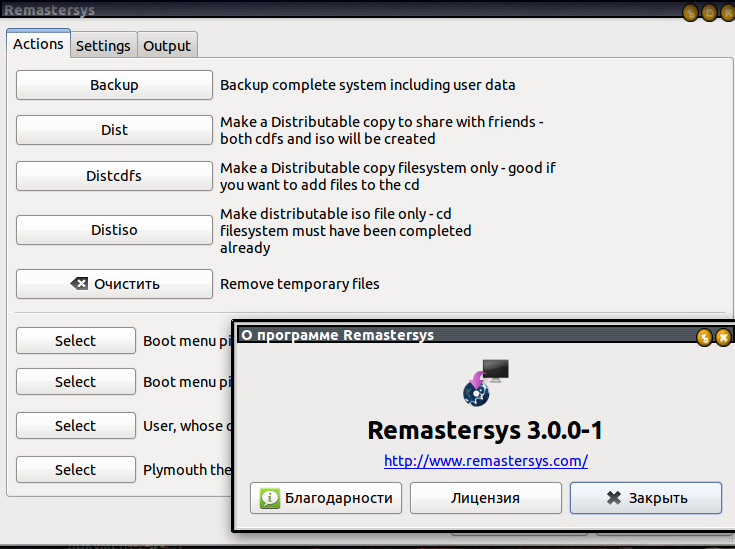Select the Actions tab
Image resolution: width=735 pixels, height=549 pixels.
(x=38, y=44)
